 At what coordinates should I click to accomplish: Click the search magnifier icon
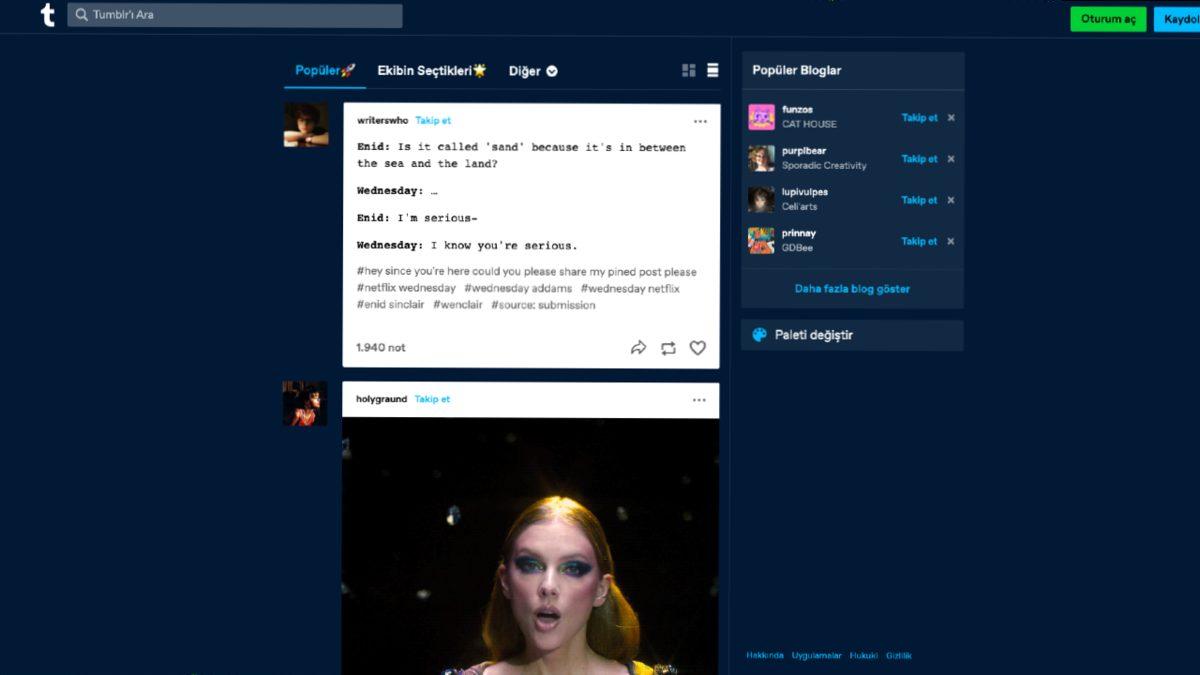click(x=80, y=15)
